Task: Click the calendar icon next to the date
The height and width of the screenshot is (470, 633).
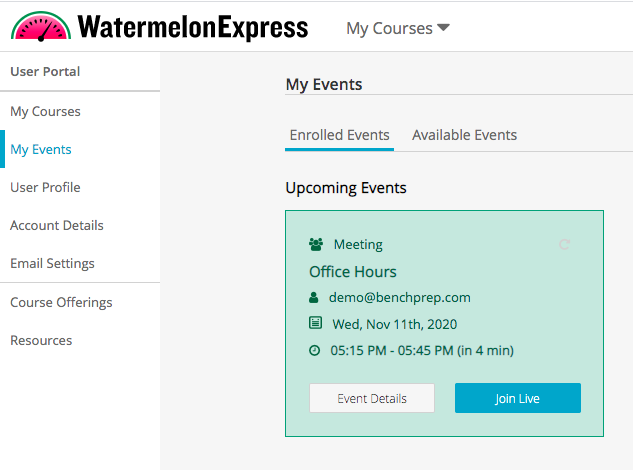Action: coord(315,323)
